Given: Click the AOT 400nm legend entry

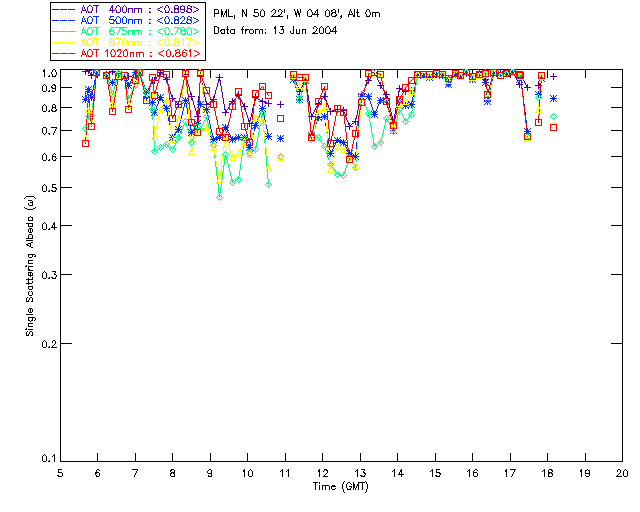Looking at the screenshot, I should [x=126, y=9].
